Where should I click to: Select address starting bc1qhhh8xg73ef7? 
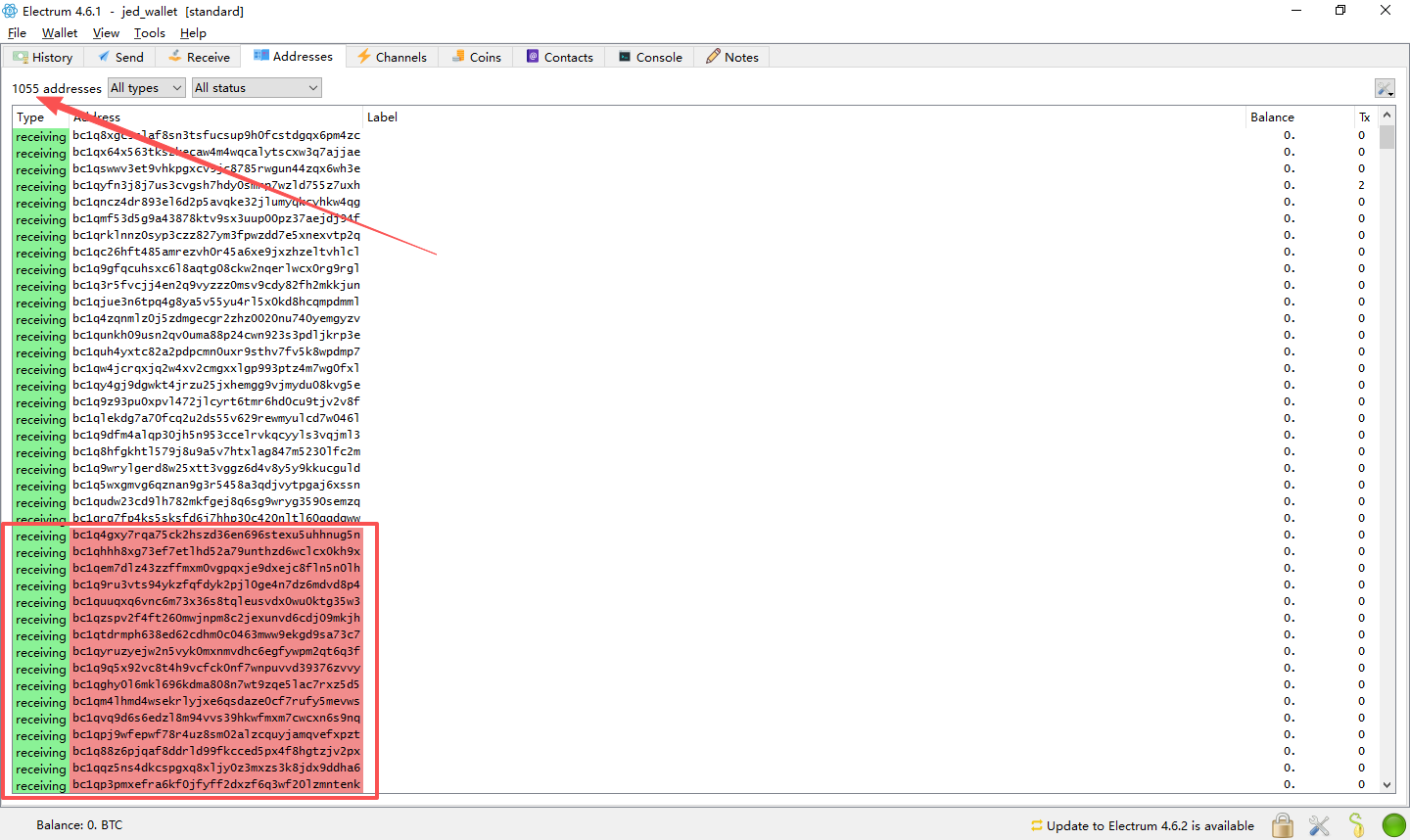(x=216, y=551)
